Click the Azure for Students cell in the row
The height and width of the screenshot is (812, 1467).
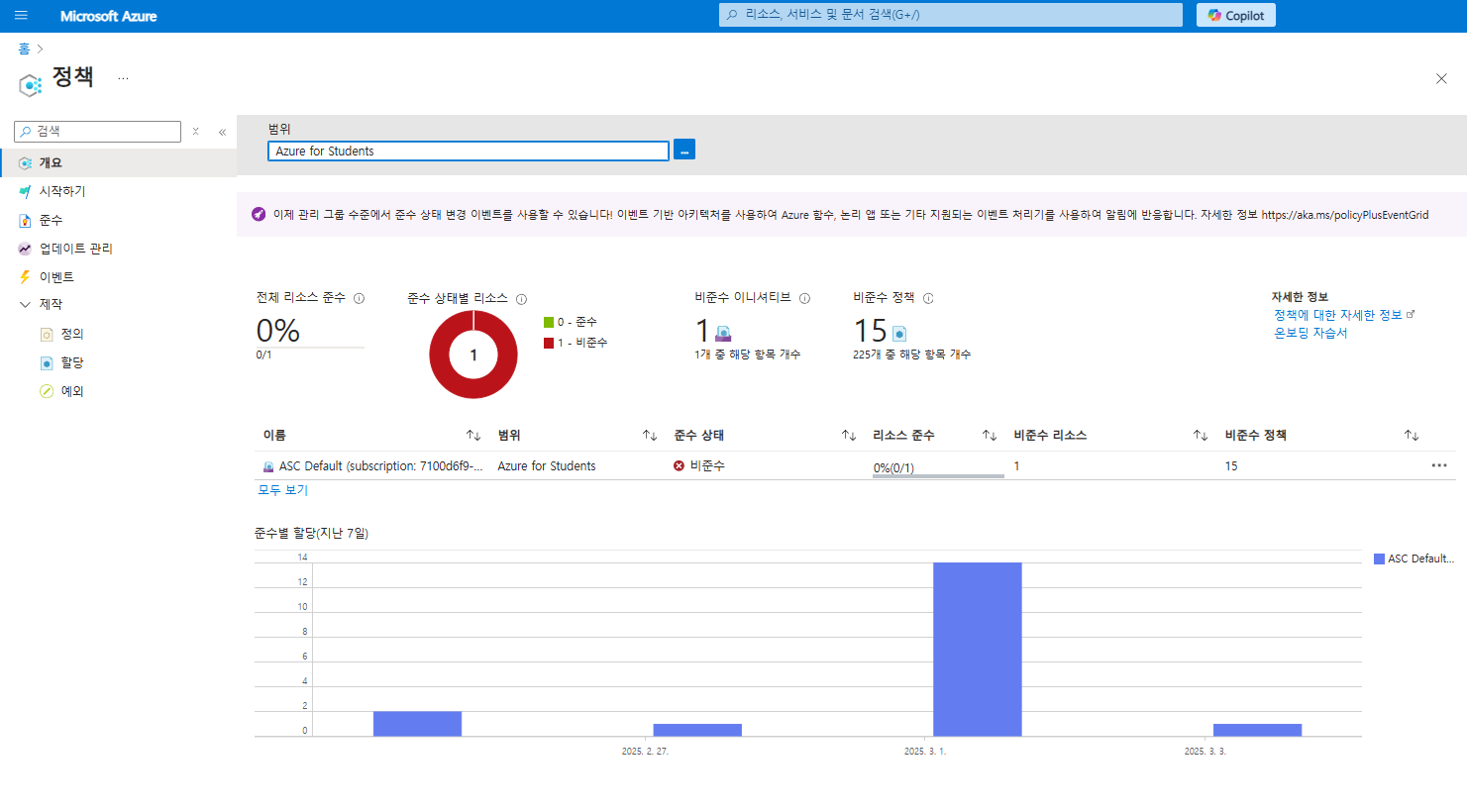[547, 466]
